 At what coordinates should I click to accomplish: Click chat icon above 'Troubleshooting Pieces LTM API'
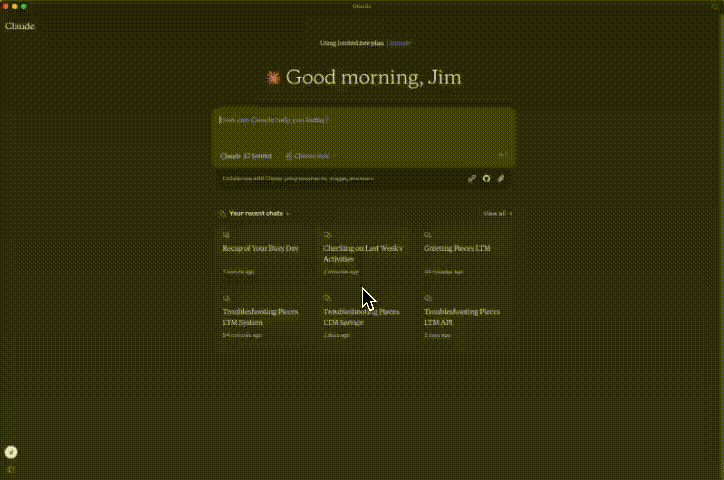[x=428, y=298]
